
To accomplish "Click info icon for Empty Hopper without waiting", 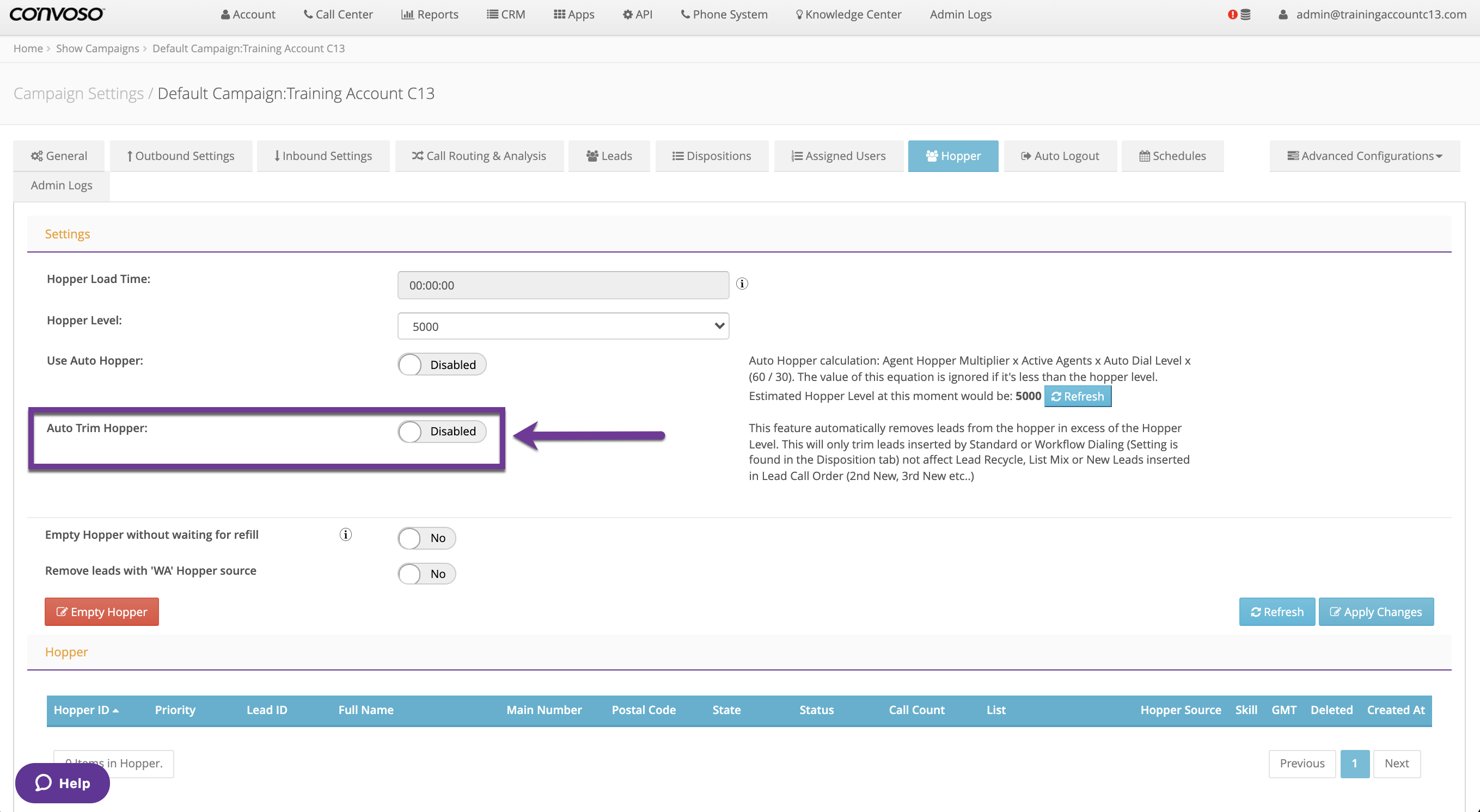I will pyautogui.click(x=345, y=534).
